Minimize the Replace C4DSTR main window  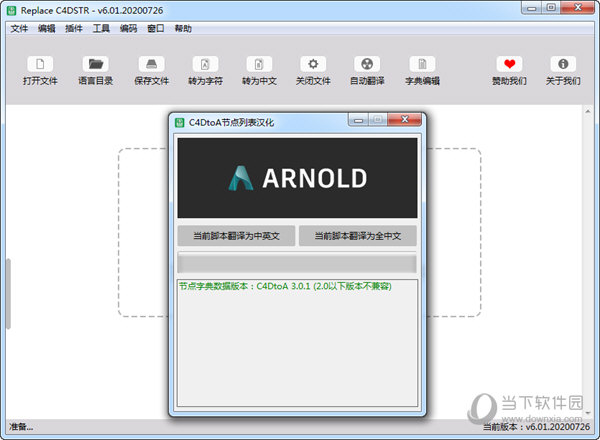click(x=532, y=8)
